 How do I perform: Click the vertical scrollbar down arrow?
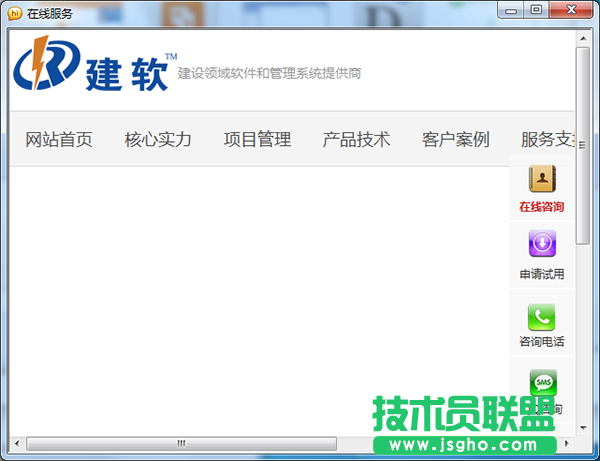point(583,426)
